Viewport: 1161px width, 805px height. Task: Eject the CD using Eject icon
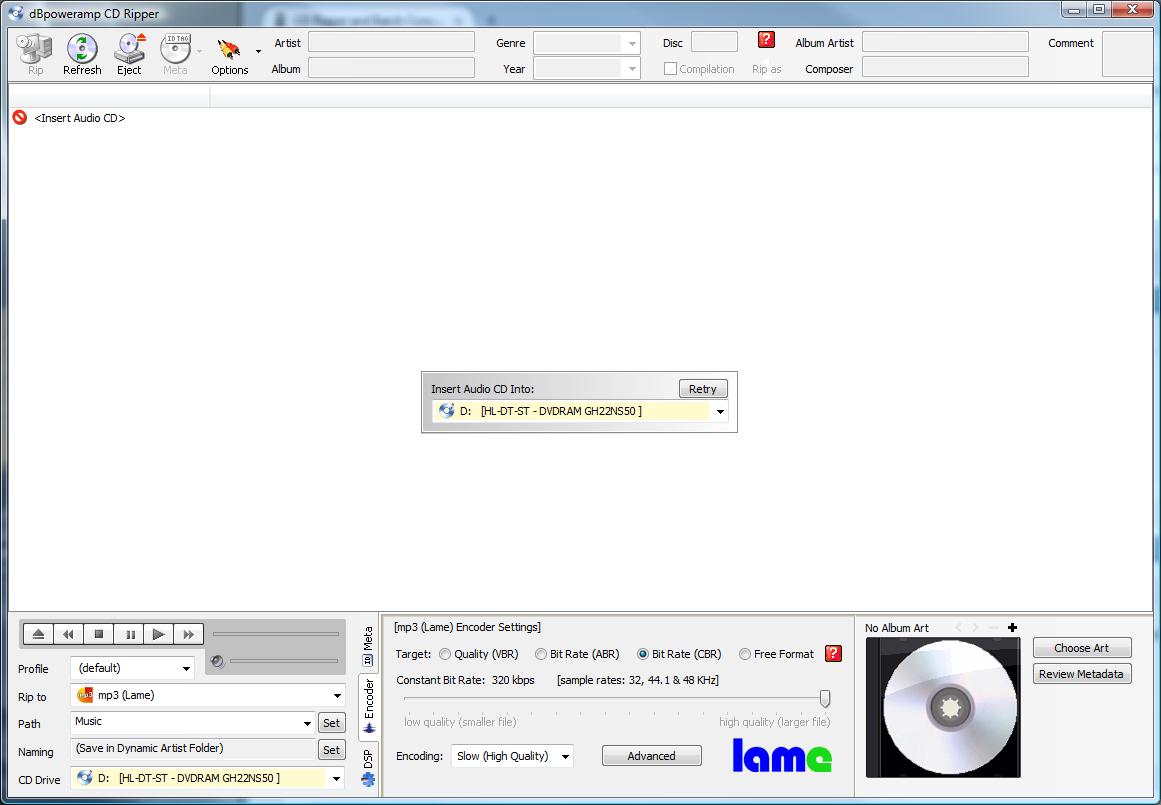(x=129, y=54)
